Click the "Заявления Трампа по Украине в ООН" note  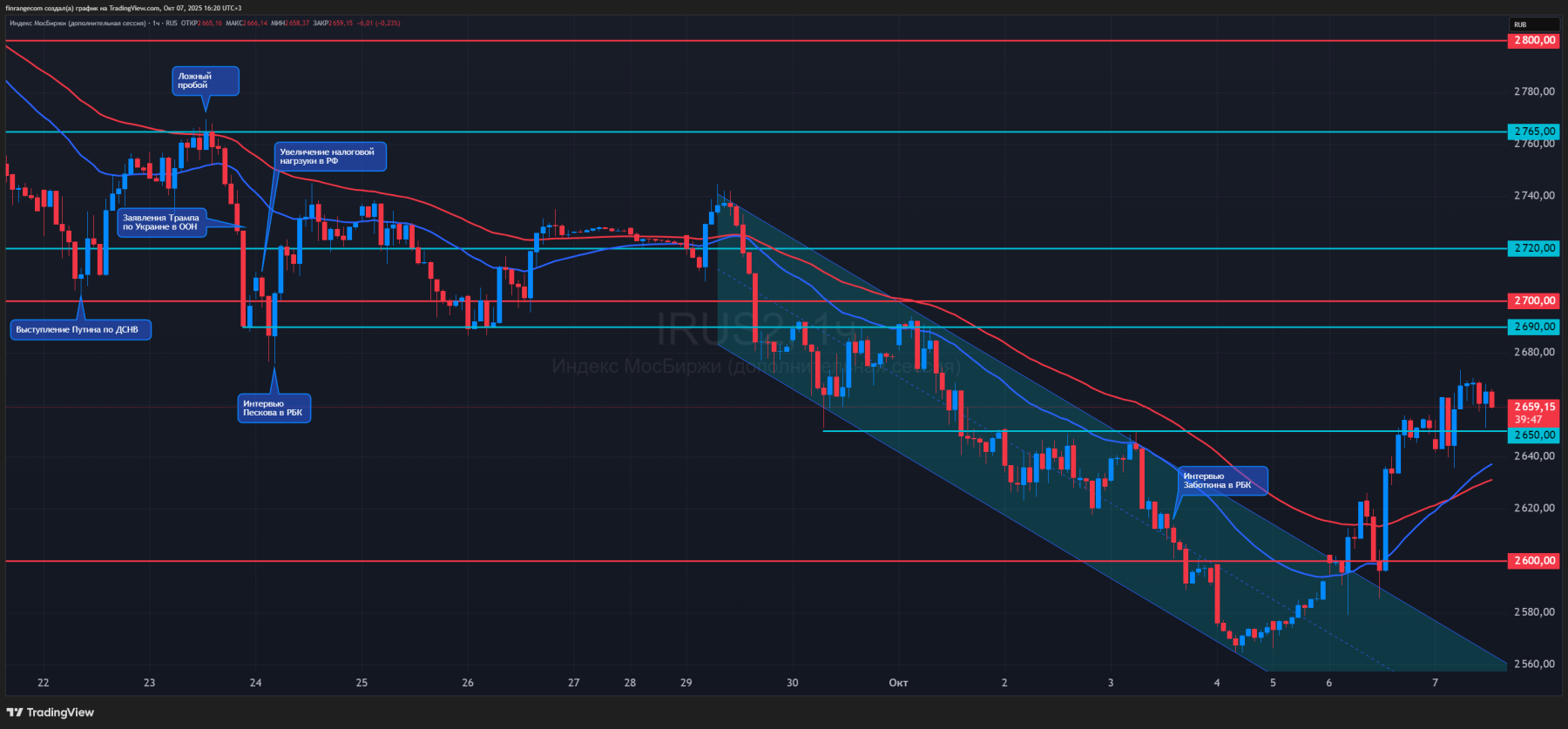coord(162,222)
